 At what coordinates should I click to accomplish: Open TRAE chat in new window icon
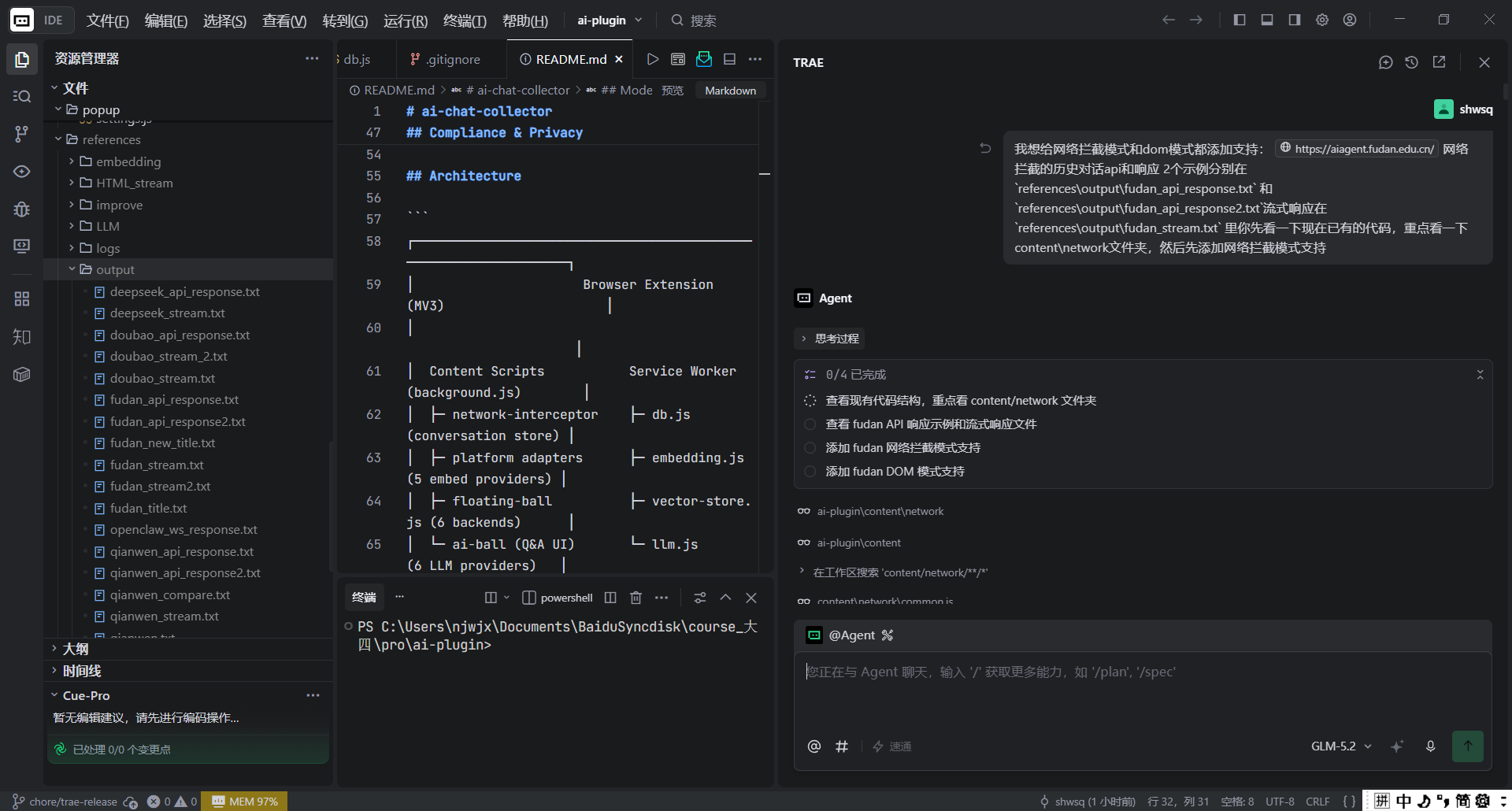1439,62
